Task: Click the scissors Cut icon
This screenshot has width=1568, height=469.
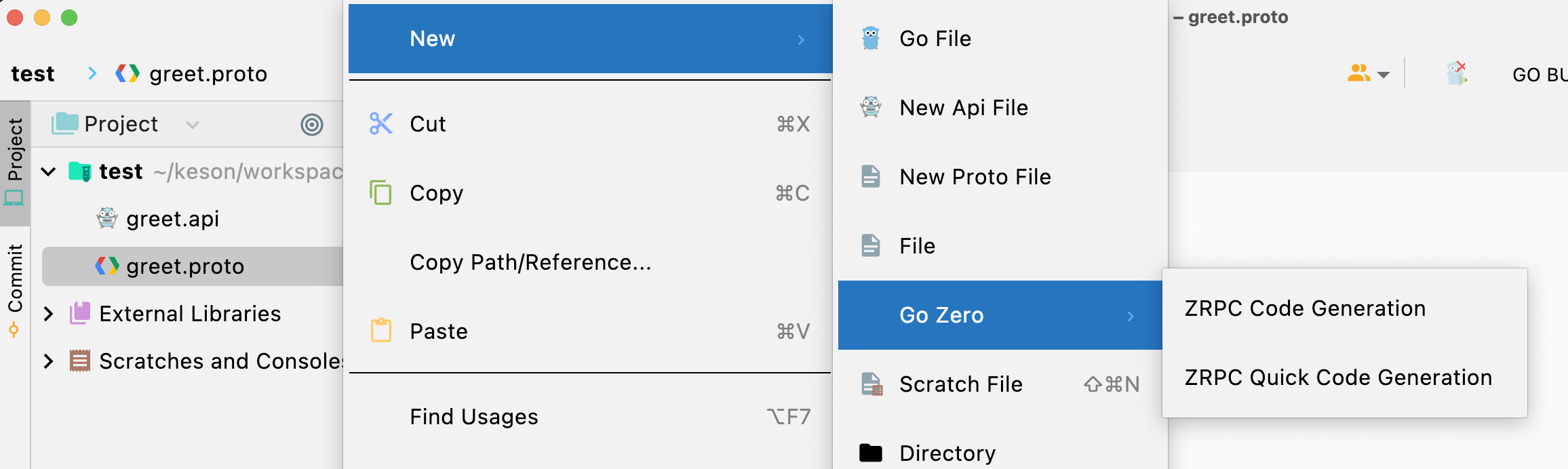Action: click(x=381, y=123)
